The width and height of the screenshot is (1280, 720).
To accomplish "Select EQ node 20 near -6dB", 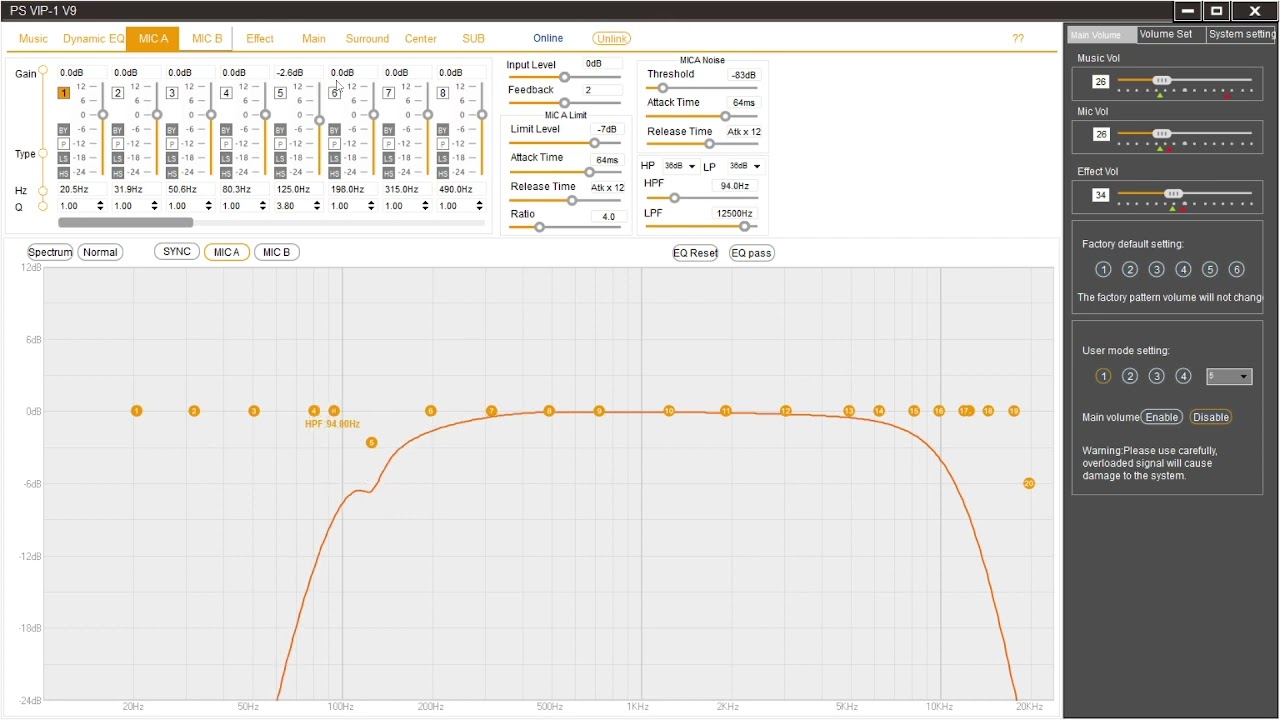I will pos(1029,483).
